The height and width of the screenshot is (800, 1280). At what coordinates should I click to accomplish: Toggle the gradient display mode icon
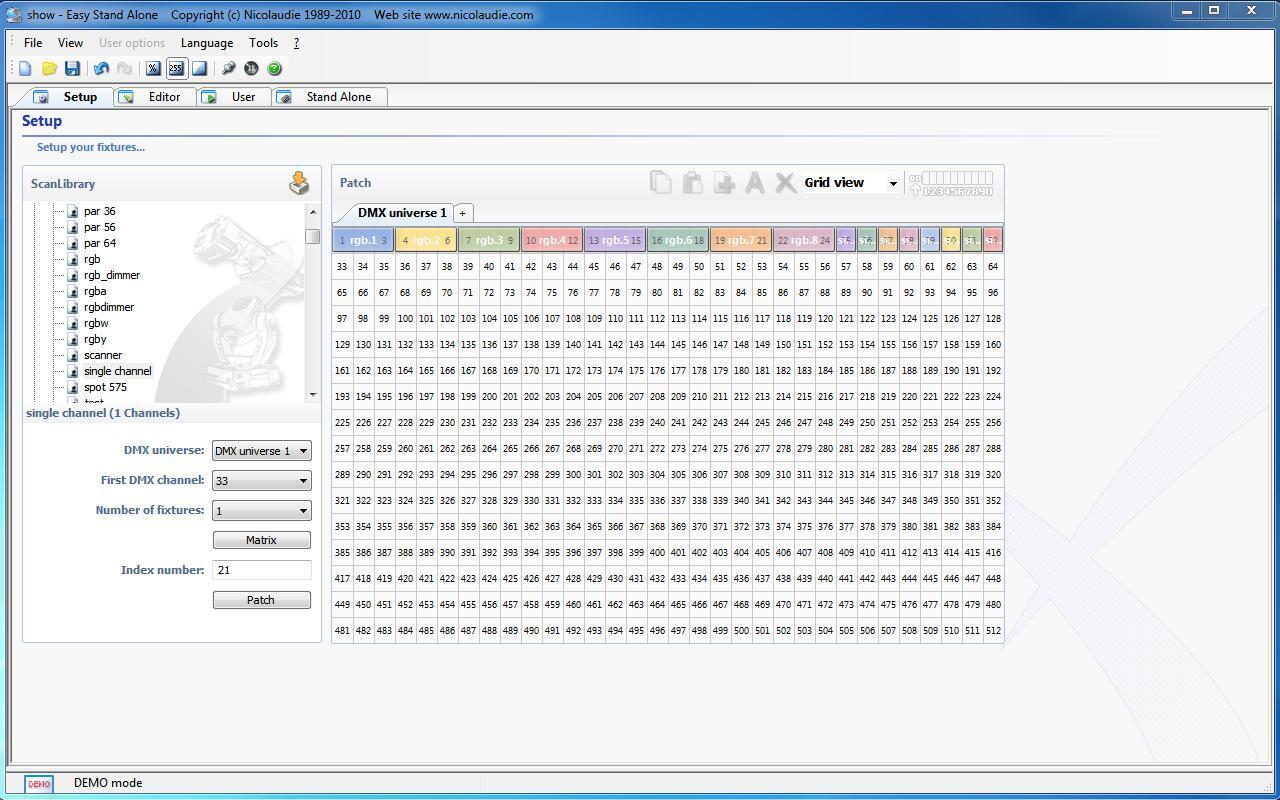tap(199, 69)
